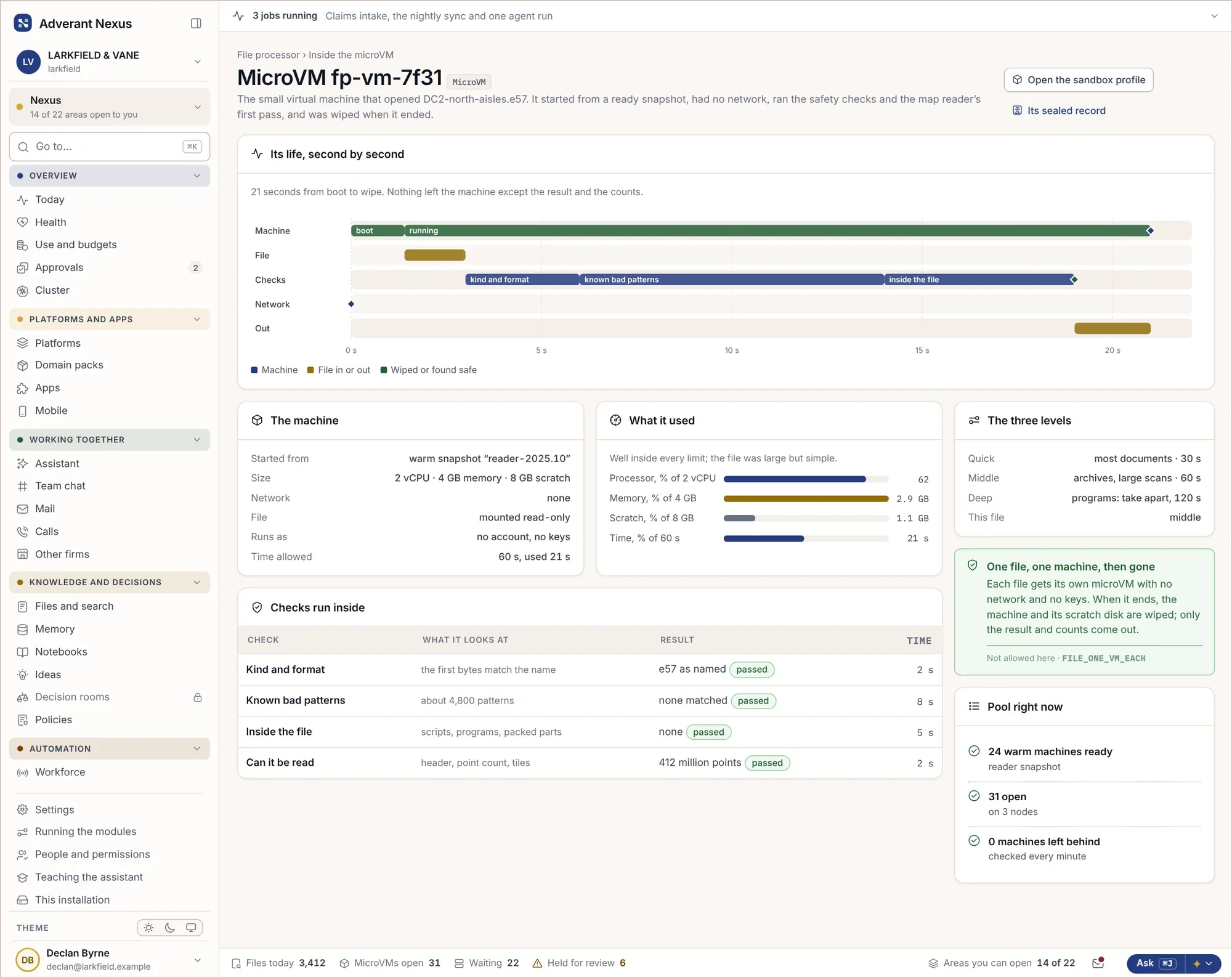Click the known bad patterns timeline bar
This screenshot has height=977, width=1232.
732,280
